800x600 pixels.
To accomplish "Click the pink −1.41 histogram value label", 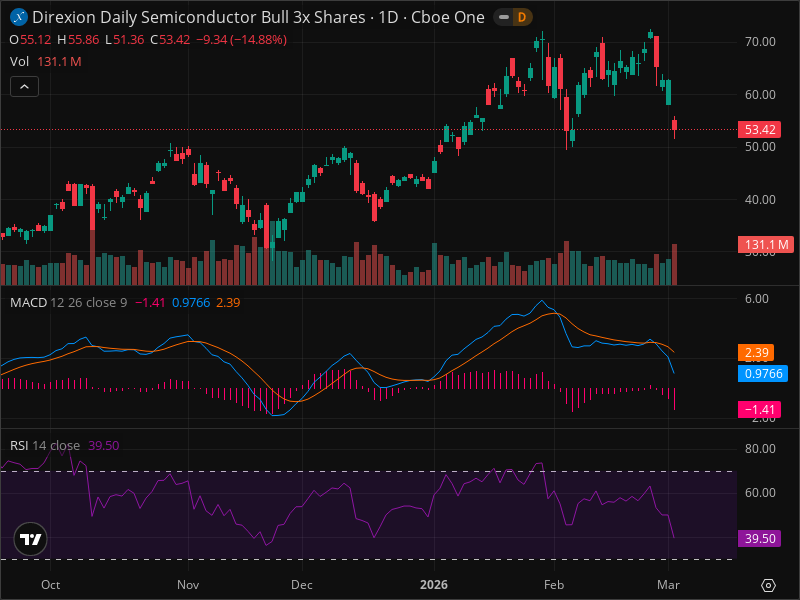I will [759, 410].
